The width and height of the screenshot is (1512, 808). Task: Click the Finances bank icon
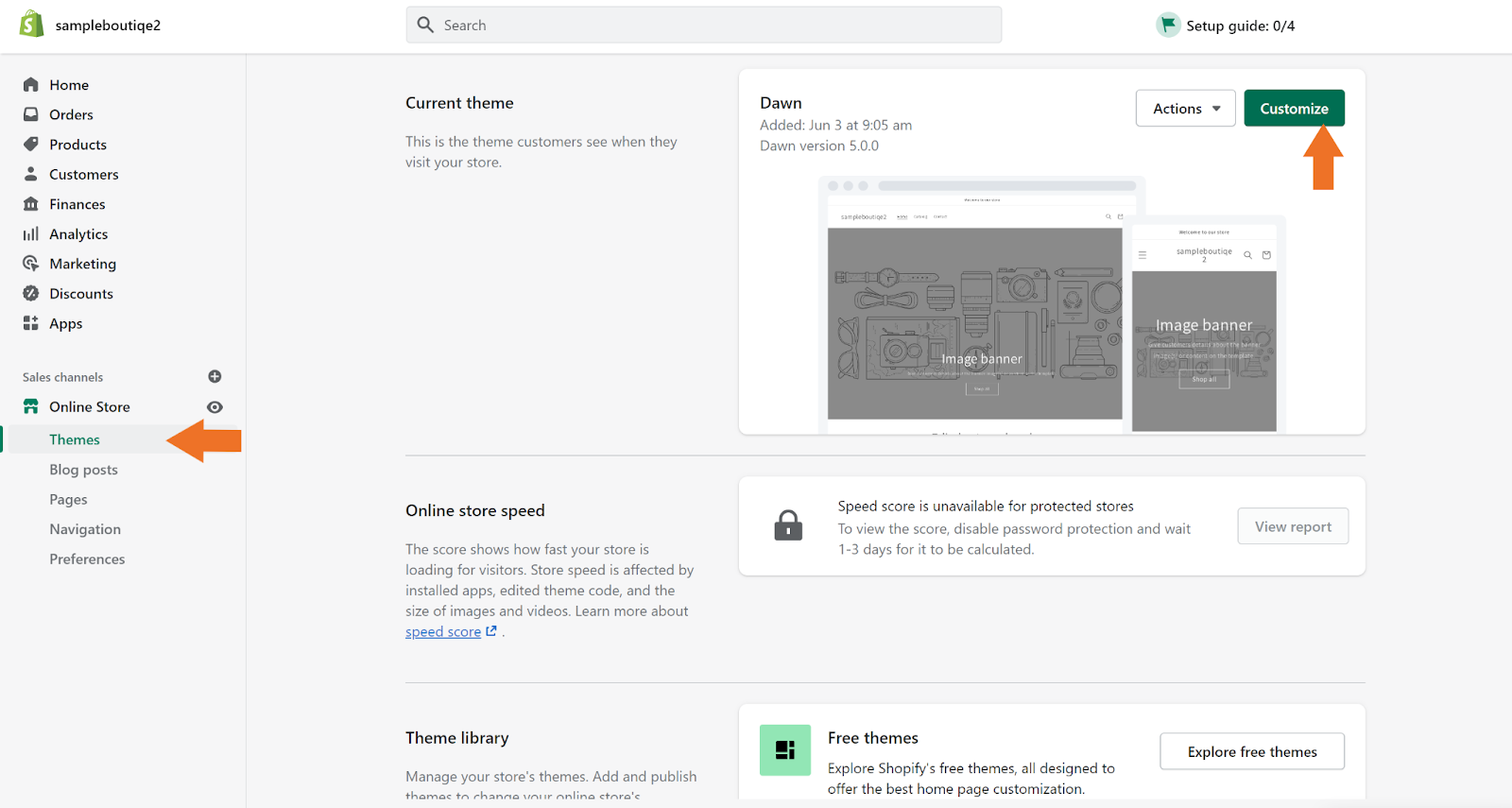(x=31, y=204)
